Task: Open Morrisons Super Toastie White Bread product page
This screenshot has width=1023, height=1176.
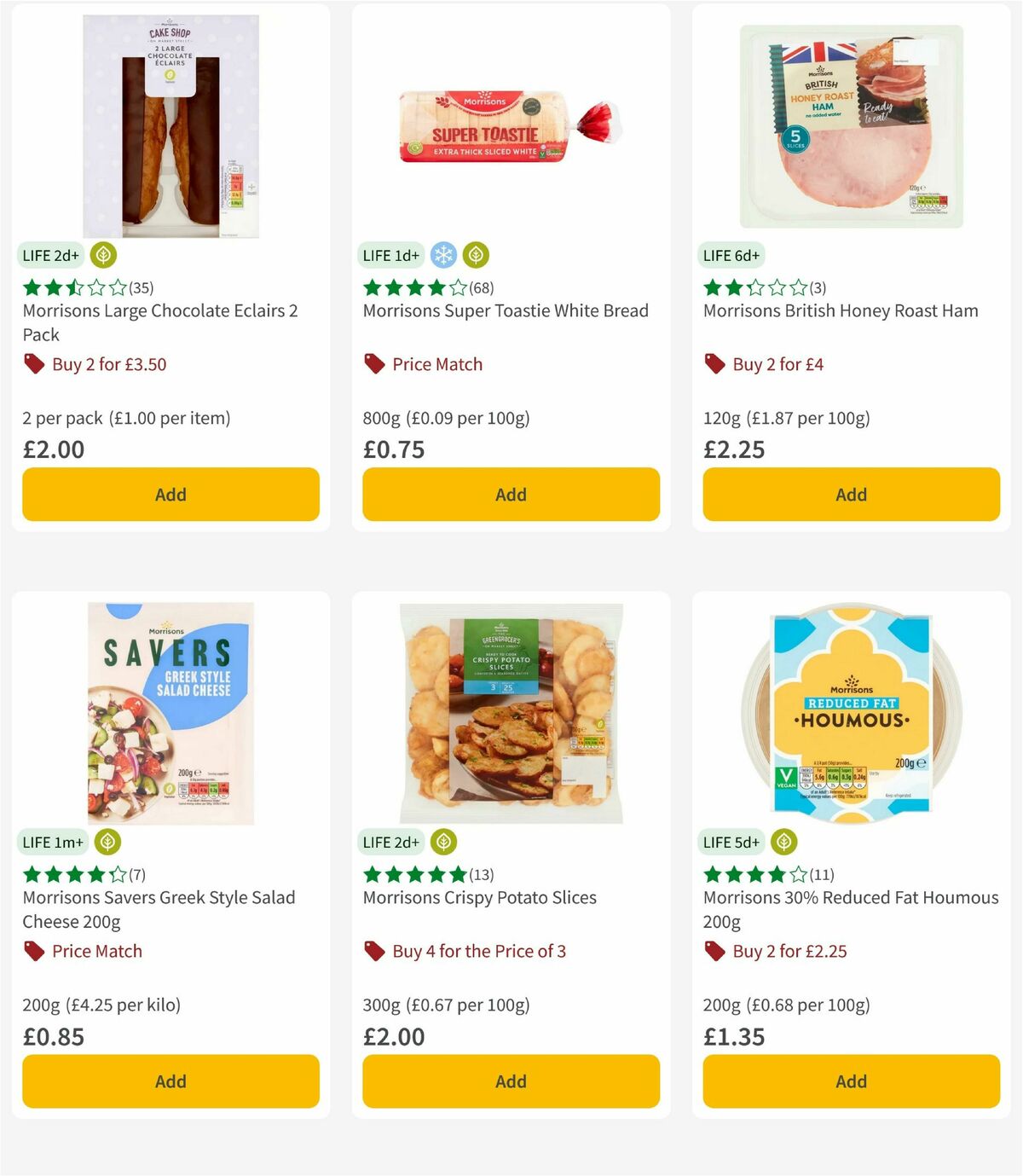Action: (506, 310)
